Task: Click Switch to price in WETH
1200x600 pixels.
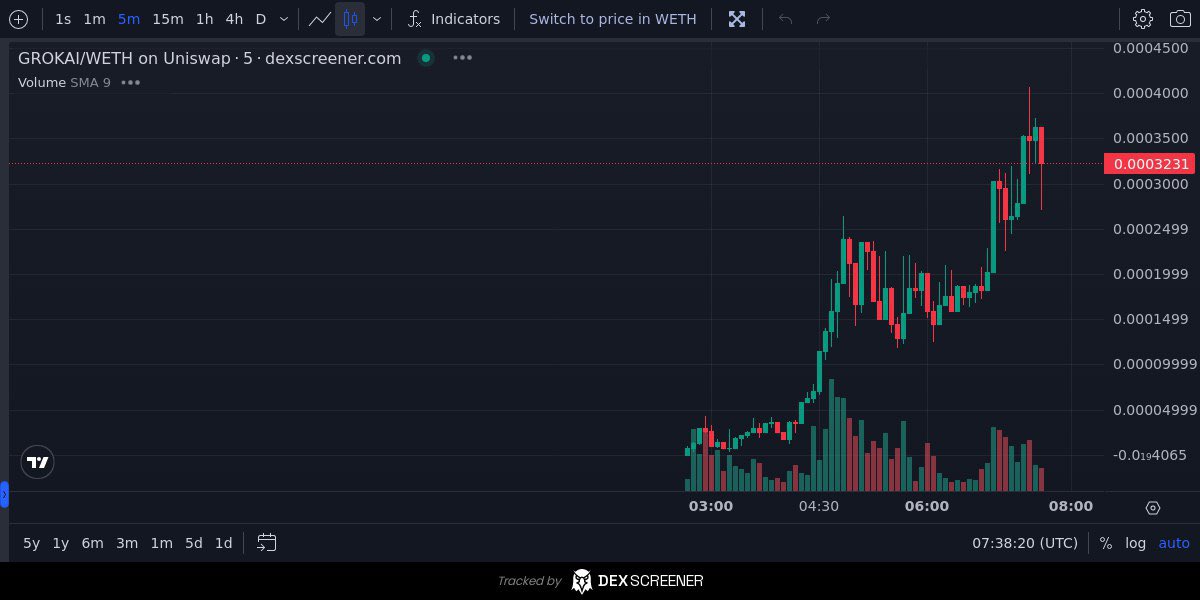Action: point(613,19)
